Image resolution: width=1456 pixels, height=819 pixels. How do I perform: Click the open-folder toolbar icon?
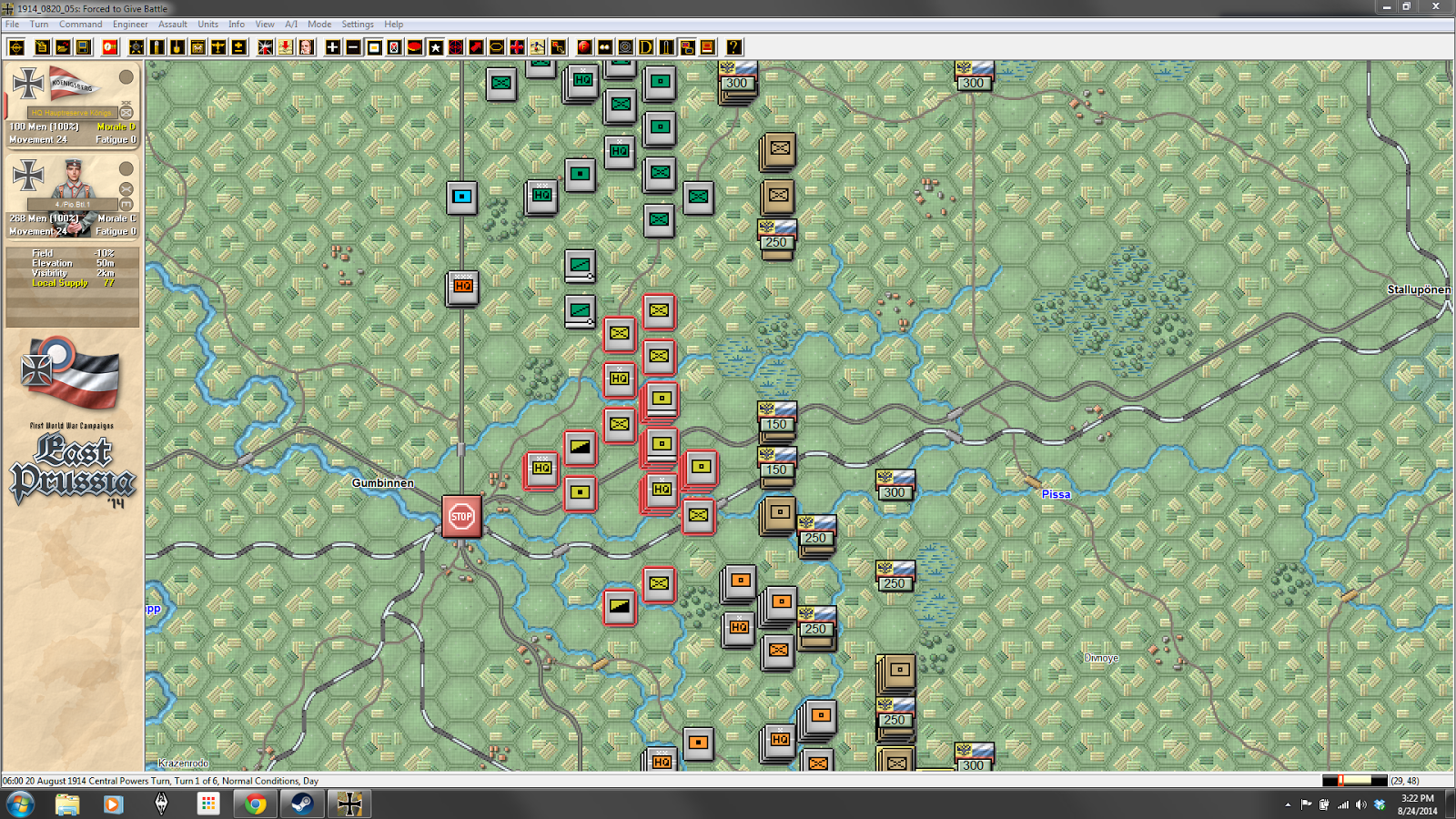point(63,47)
